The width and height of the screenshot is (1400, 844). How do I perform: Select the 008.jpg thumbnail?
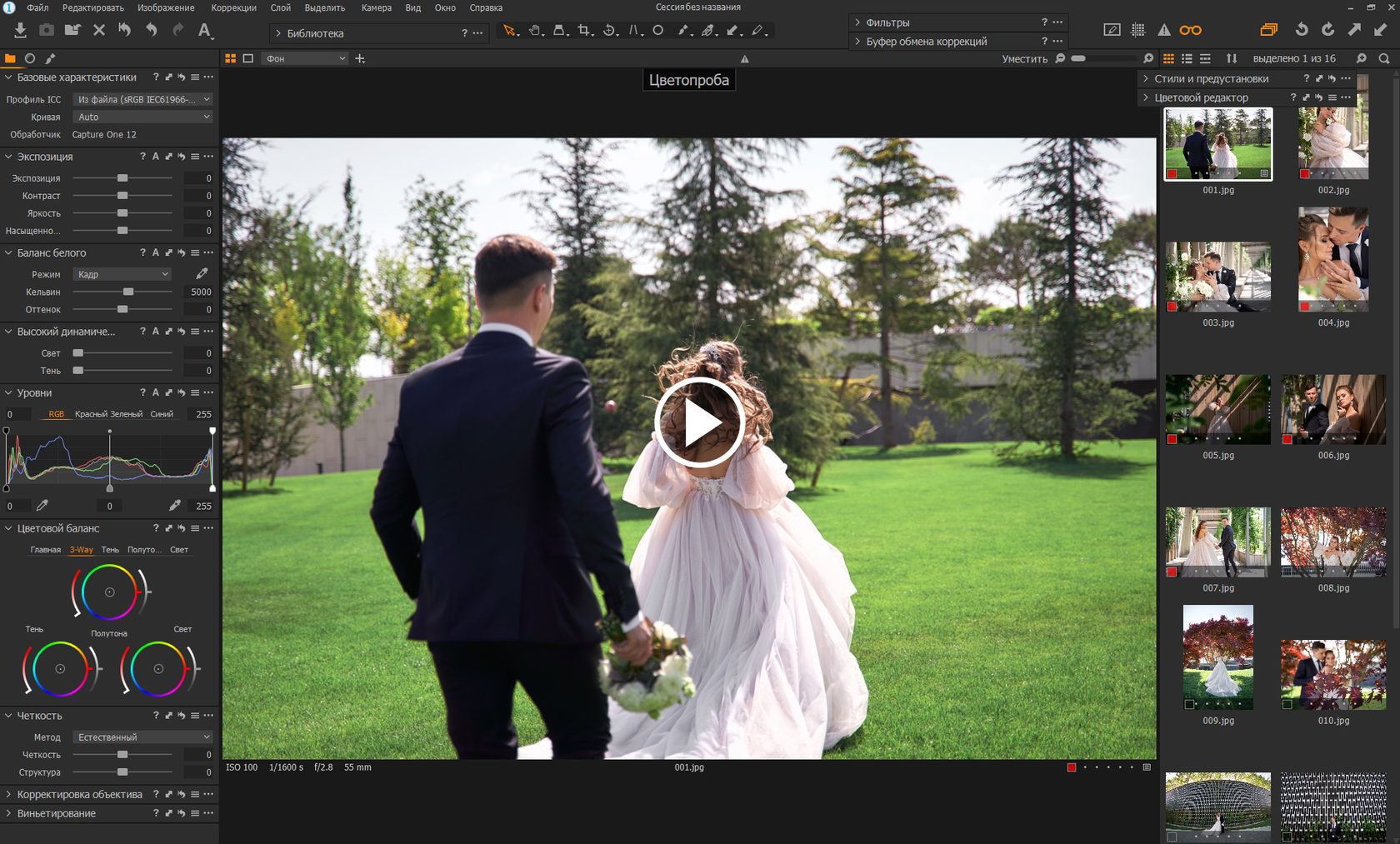[1333, 542]
